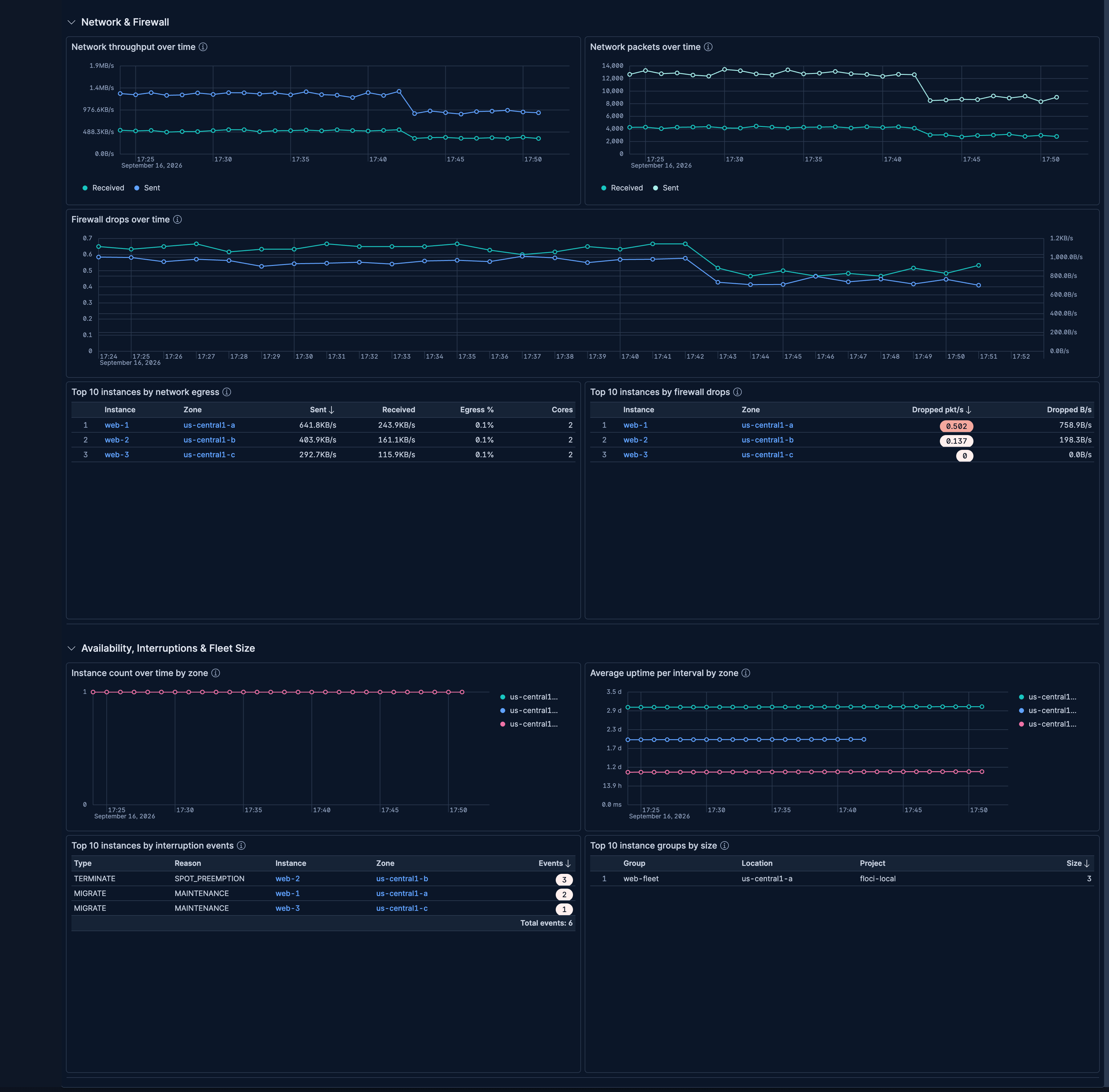Sort instance groups by Size column
This screenshot has height=1092, width=1109.
coord(1078,864)
